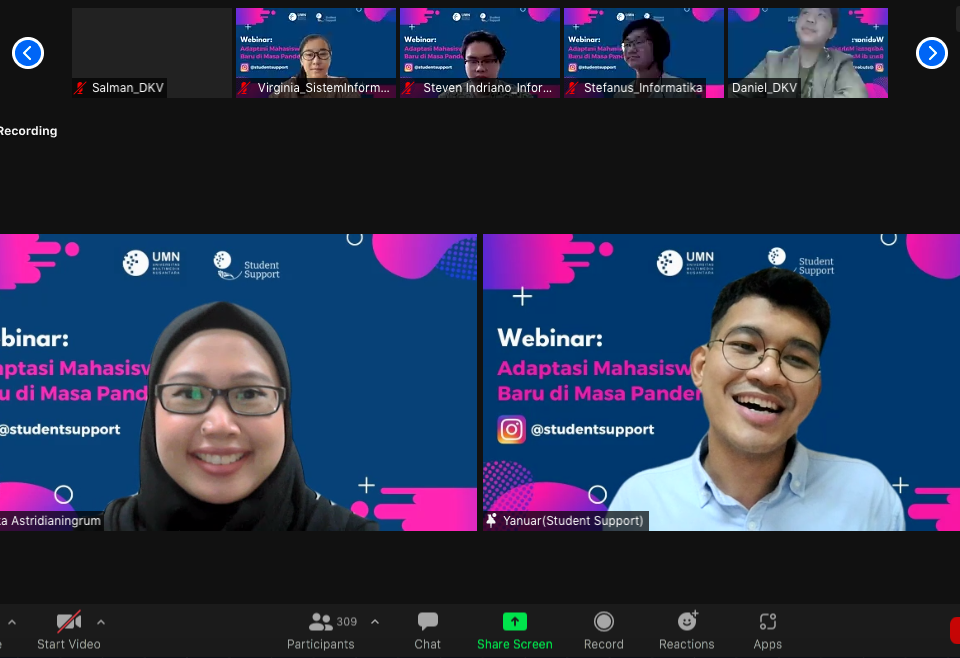Click Astridianingrum's main video panel
960x658 pixels.
(238, 380)
